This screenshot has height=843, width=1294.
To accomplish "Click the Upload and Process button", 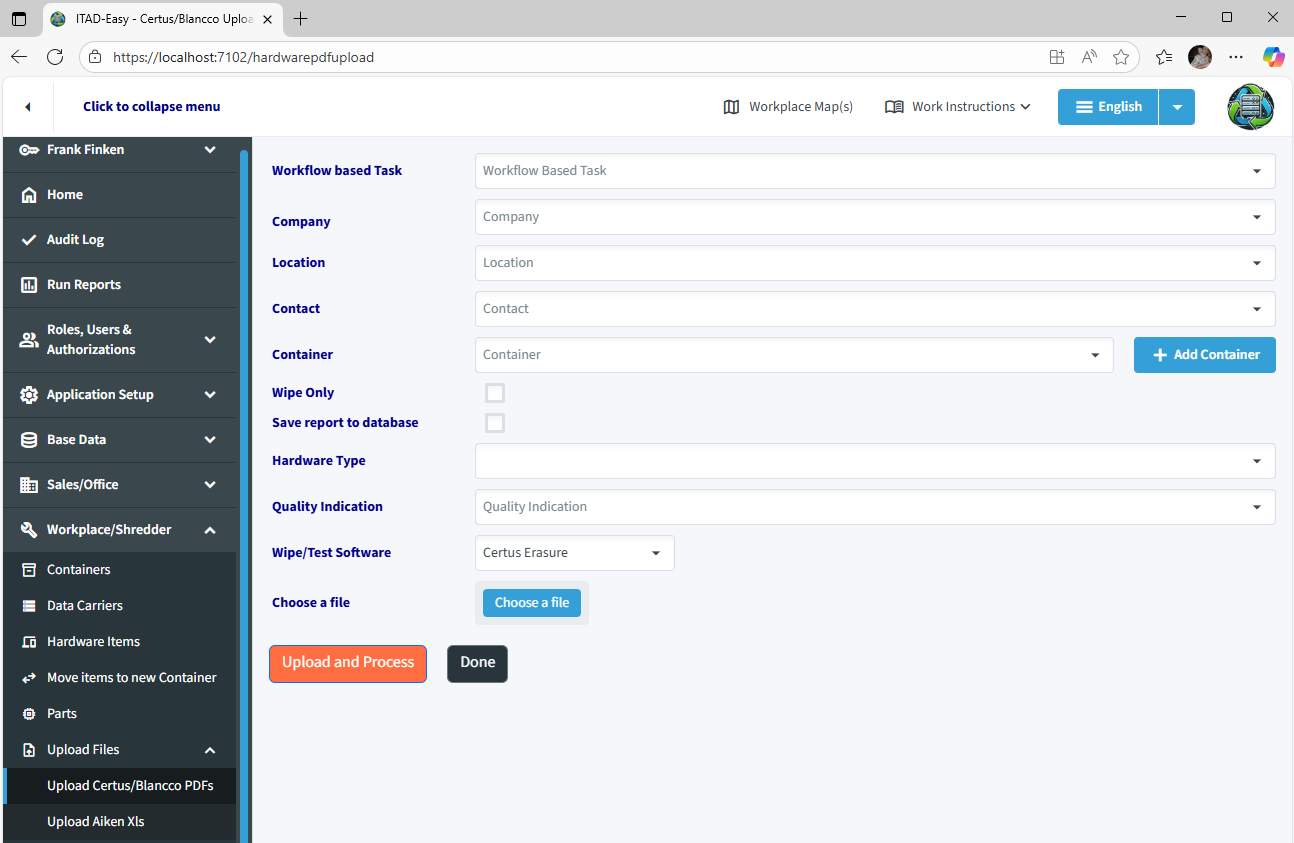I will click(x=348, y=663).
